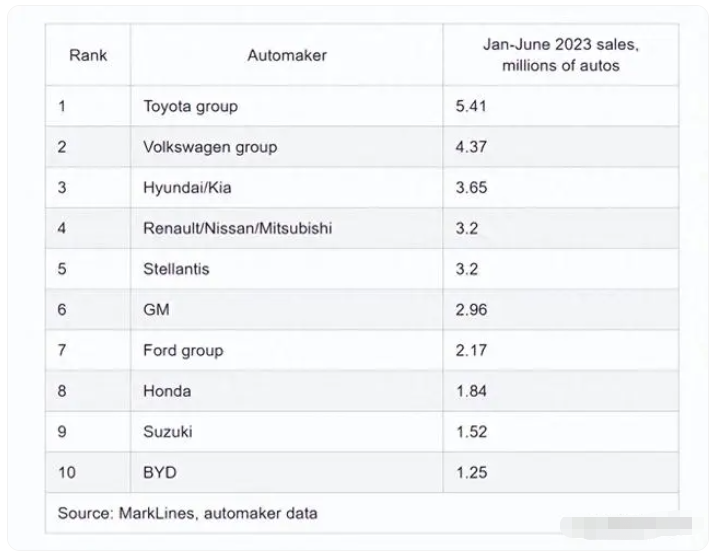
Task: Click the Volkswagen group cell
Action: pyautogui.click(x=210, y=147)
